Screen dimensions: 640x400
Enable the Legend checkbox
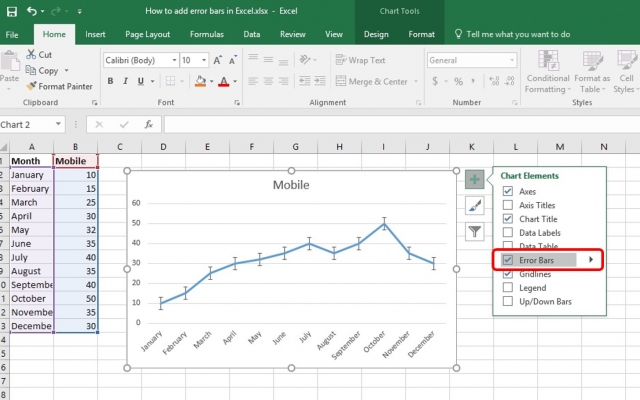click(507, 287)
